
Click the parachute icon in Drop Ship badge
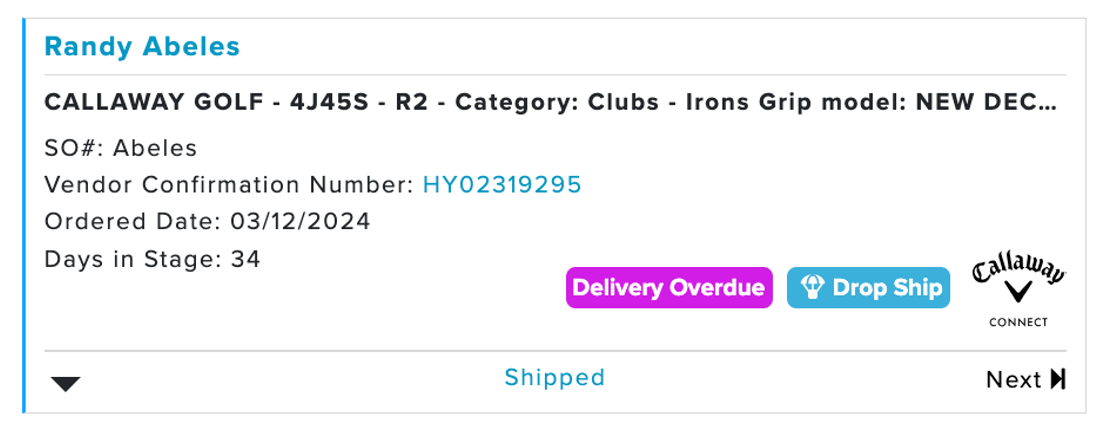tap(812, 287)
